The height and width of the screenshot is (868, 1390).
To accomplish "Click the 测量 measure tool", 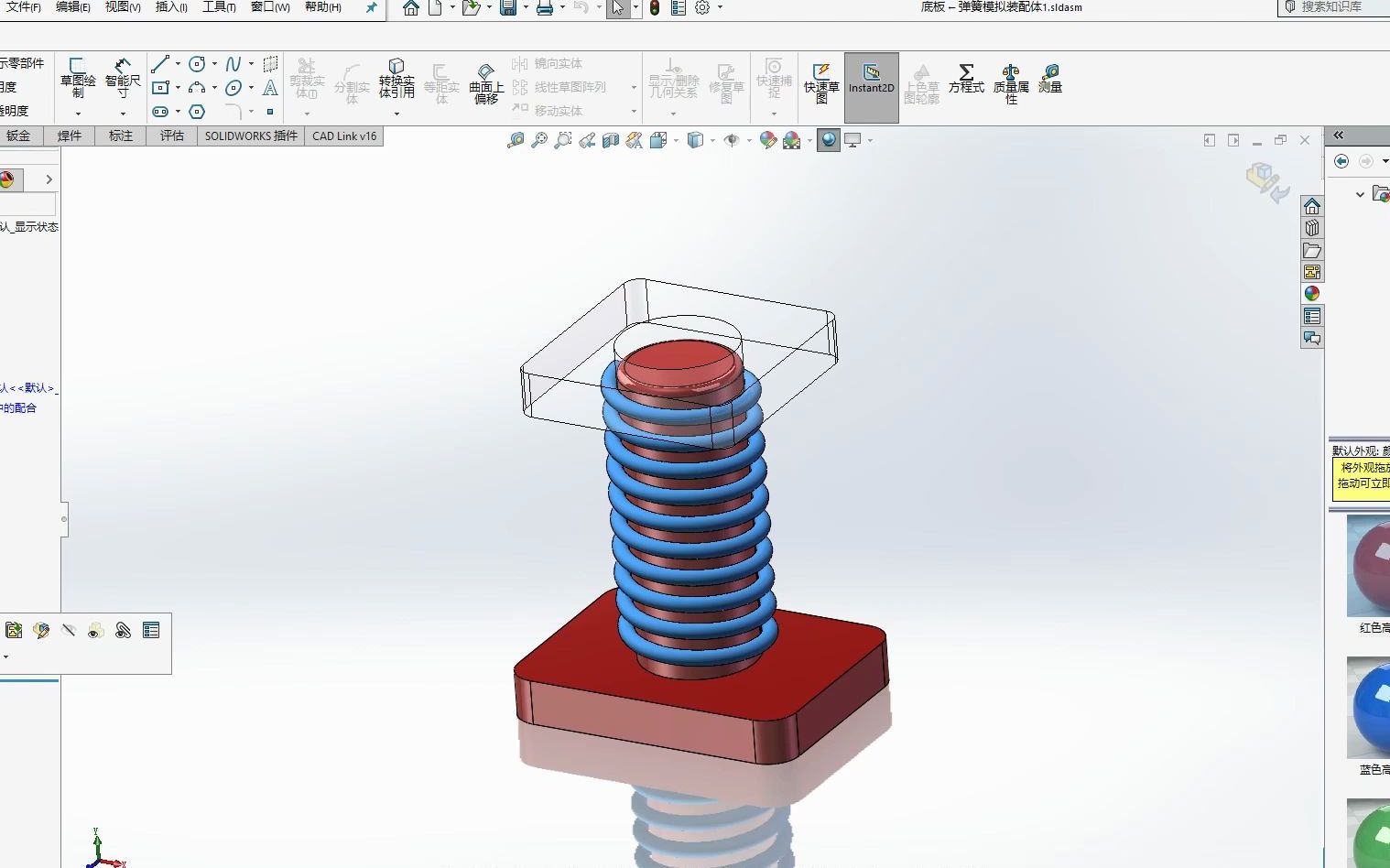I will [1050, 79].
